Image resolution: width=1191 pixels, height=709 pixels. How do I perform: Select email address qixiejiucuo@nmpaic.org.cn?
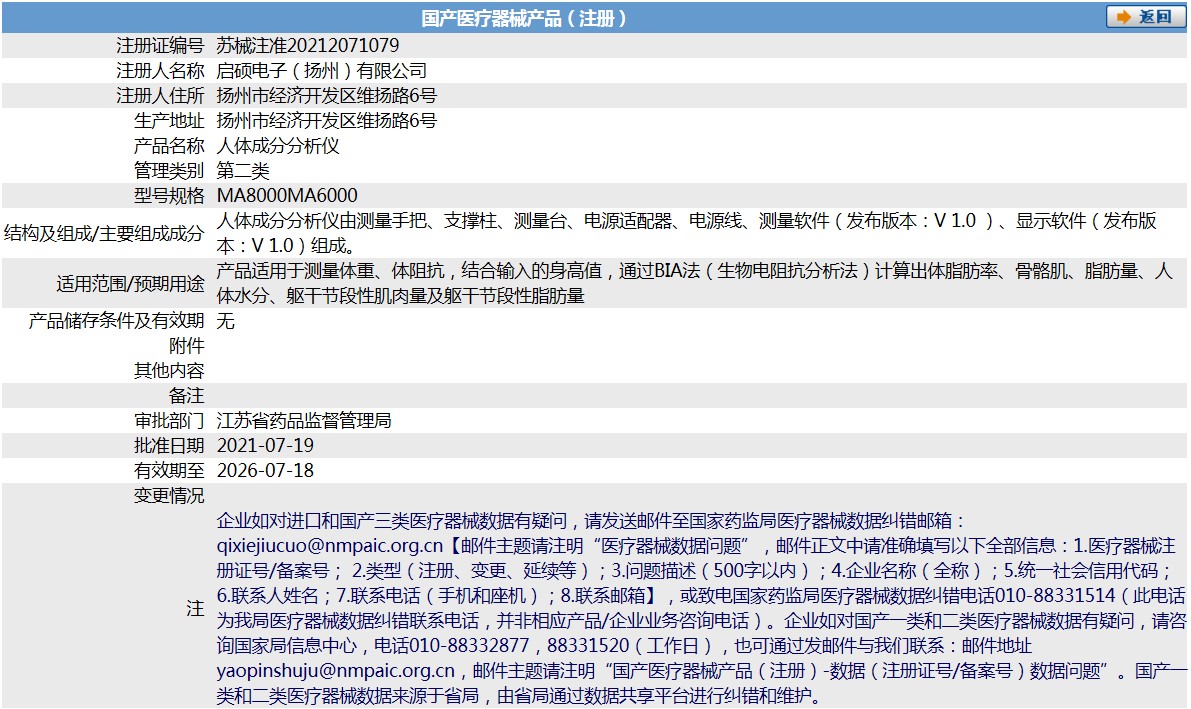pos(330,546)
